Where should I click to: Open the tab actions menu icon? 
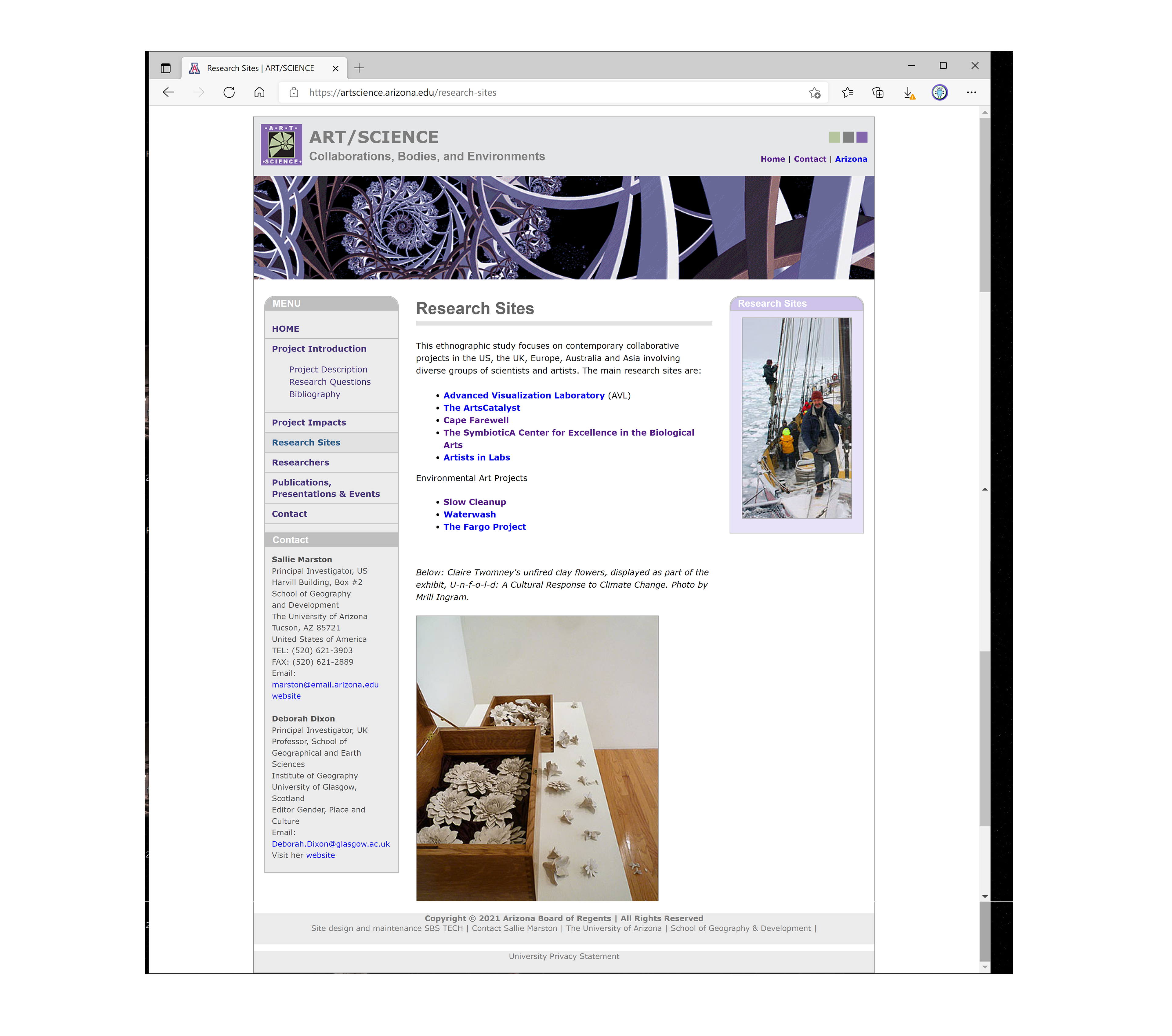[166, 68]
